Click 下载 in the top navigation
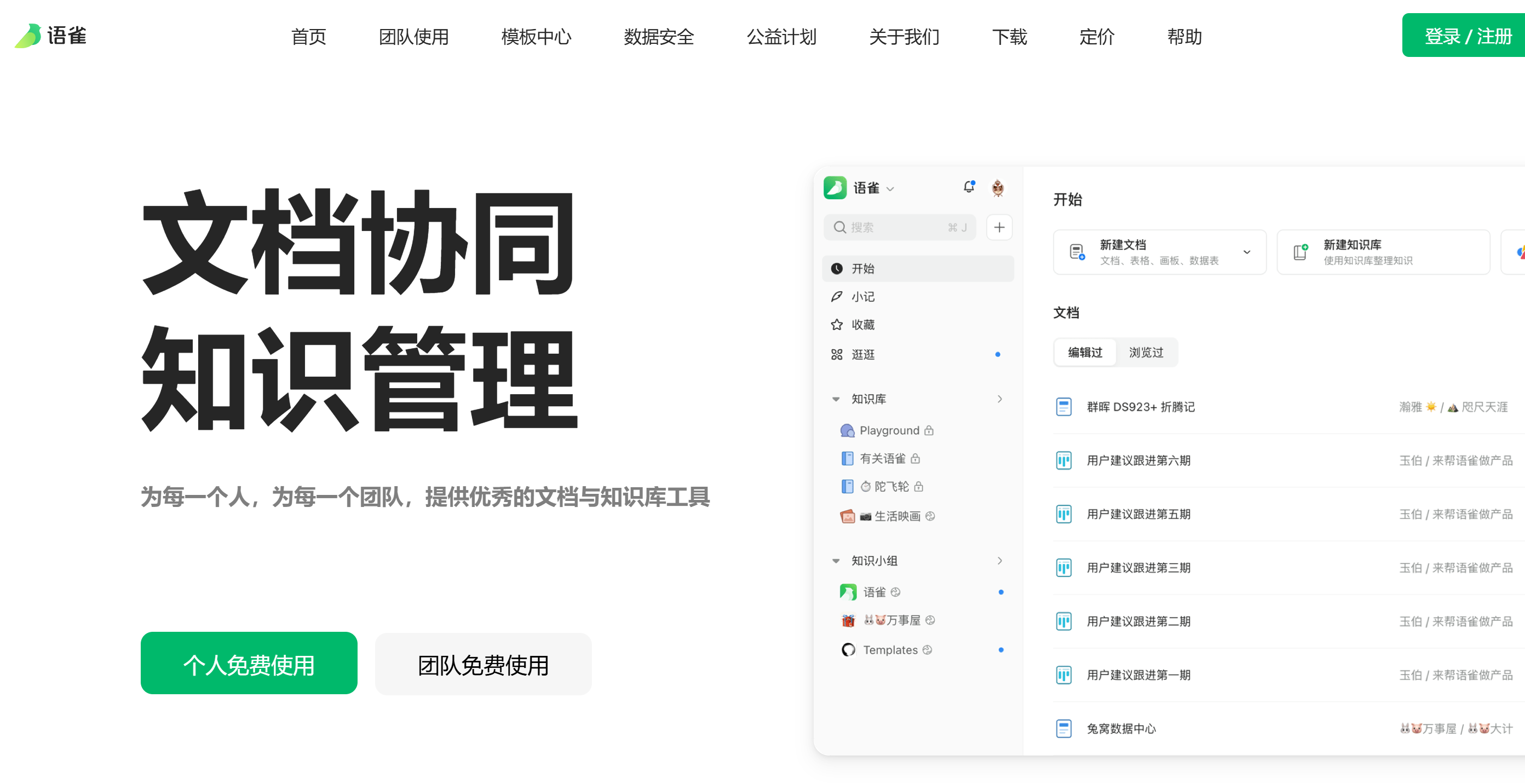 coord(1009,37)
